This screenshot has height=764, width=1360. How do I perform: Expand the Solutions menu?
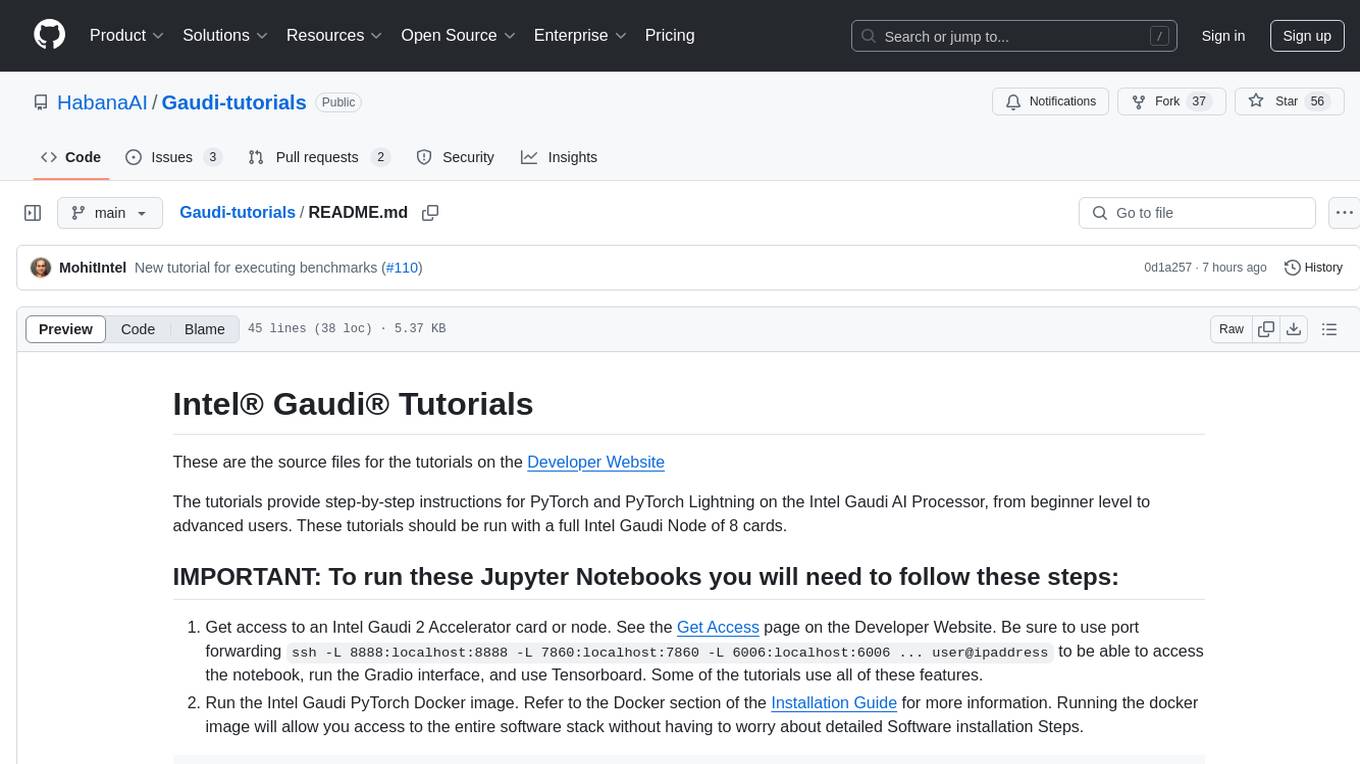click(x=225, y=35)
